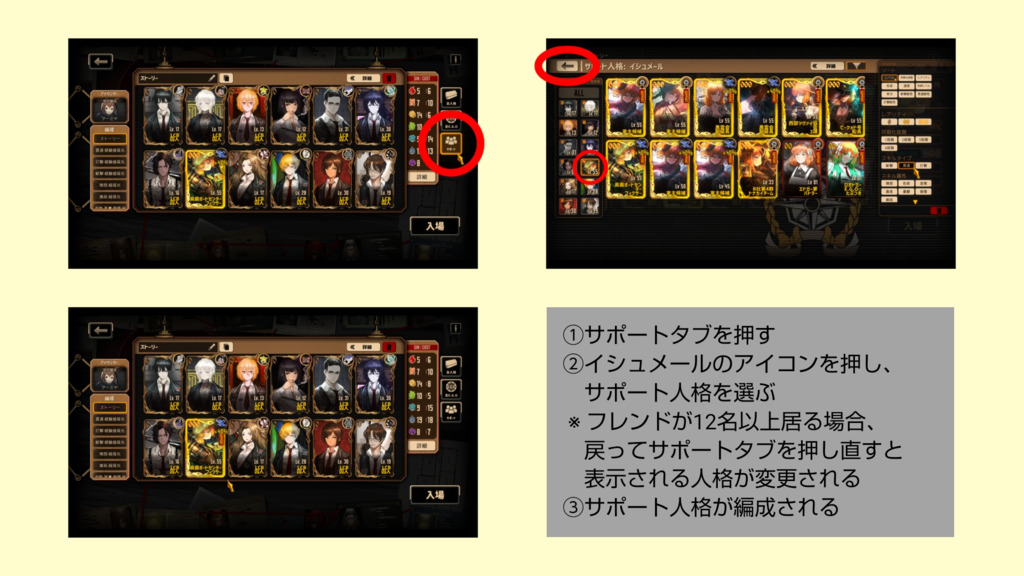This screenshot has width=1024, height=576.
Task: Open the red-circled Support tab icon
Action: point(451,144)
